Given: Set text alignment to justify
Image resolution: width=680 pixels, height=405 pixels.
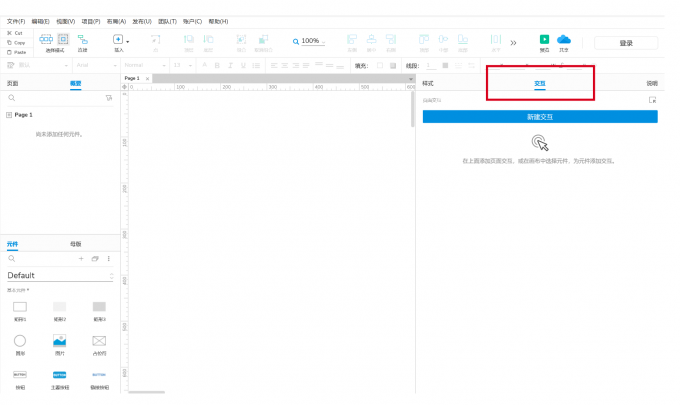Looking at the screenshot, I should tap(306, 65).
